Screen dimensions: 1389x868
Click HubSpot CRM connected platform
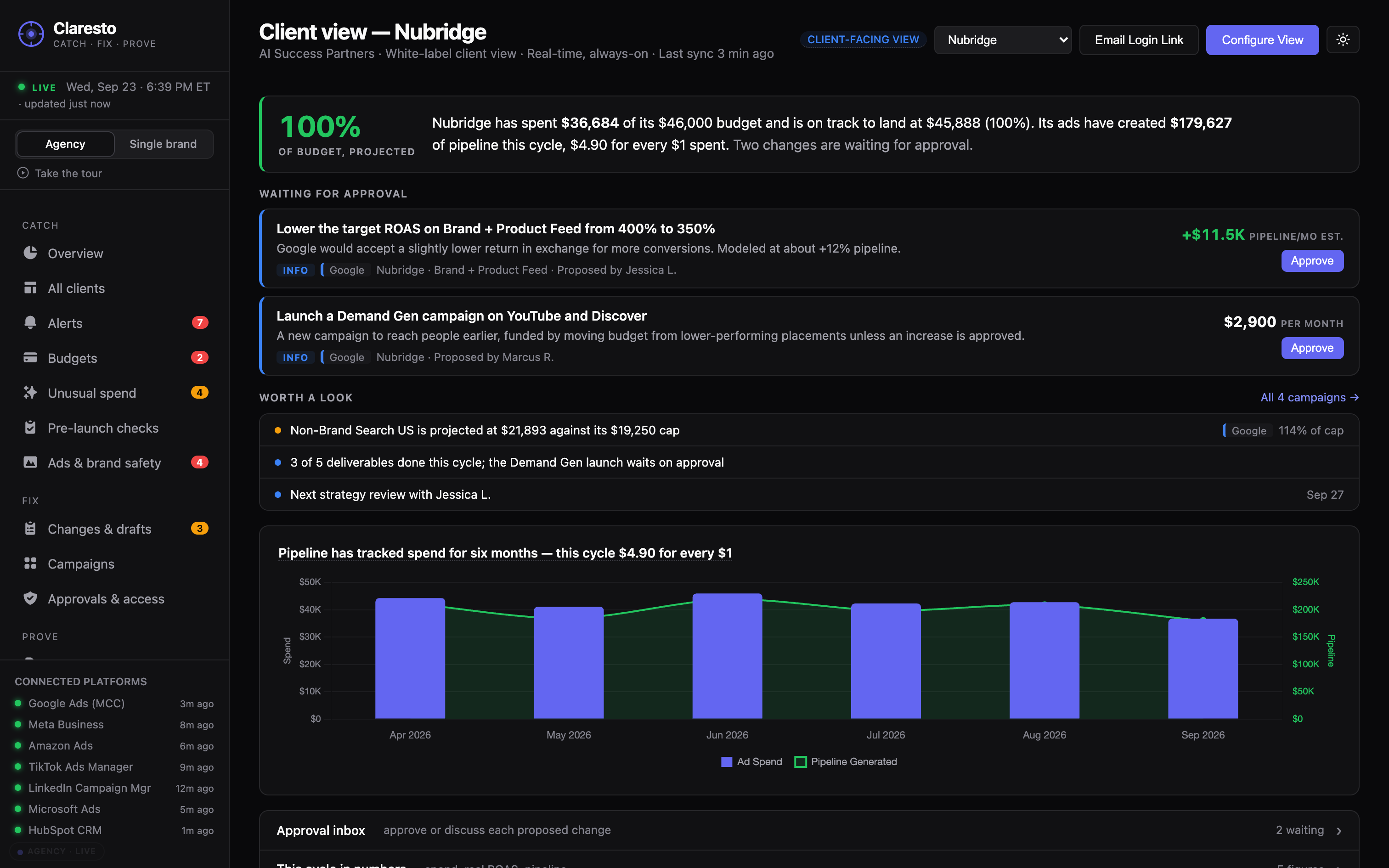114,830
